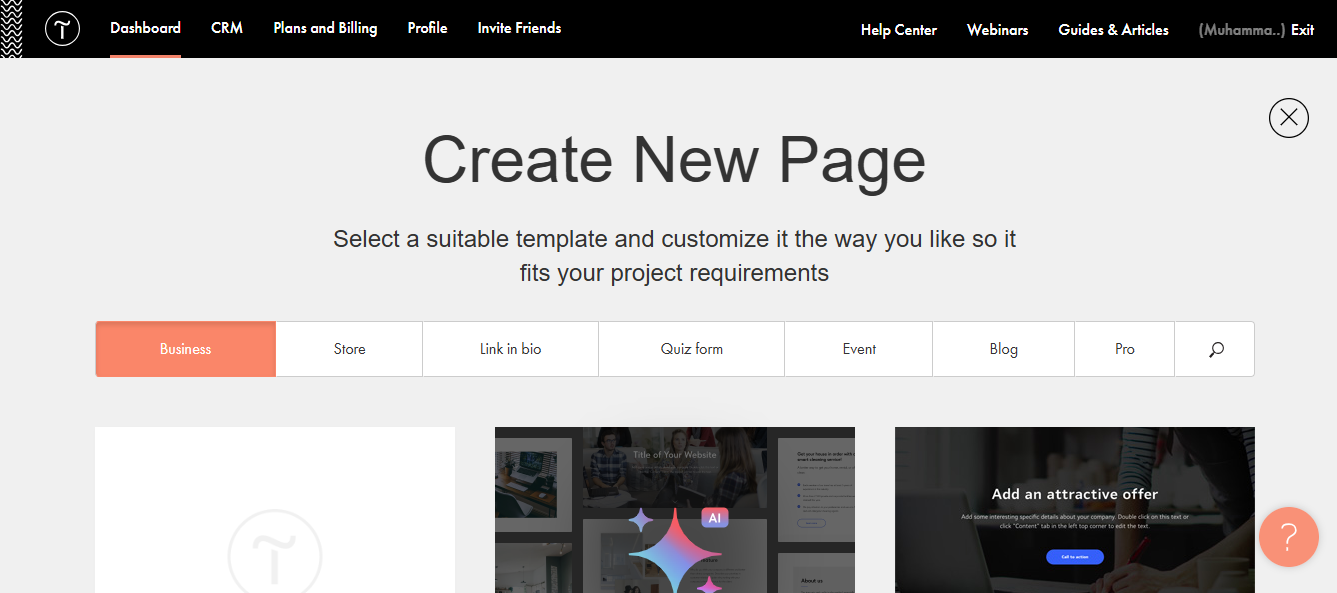Choose the blank page template thumbnail

[275, 510]
